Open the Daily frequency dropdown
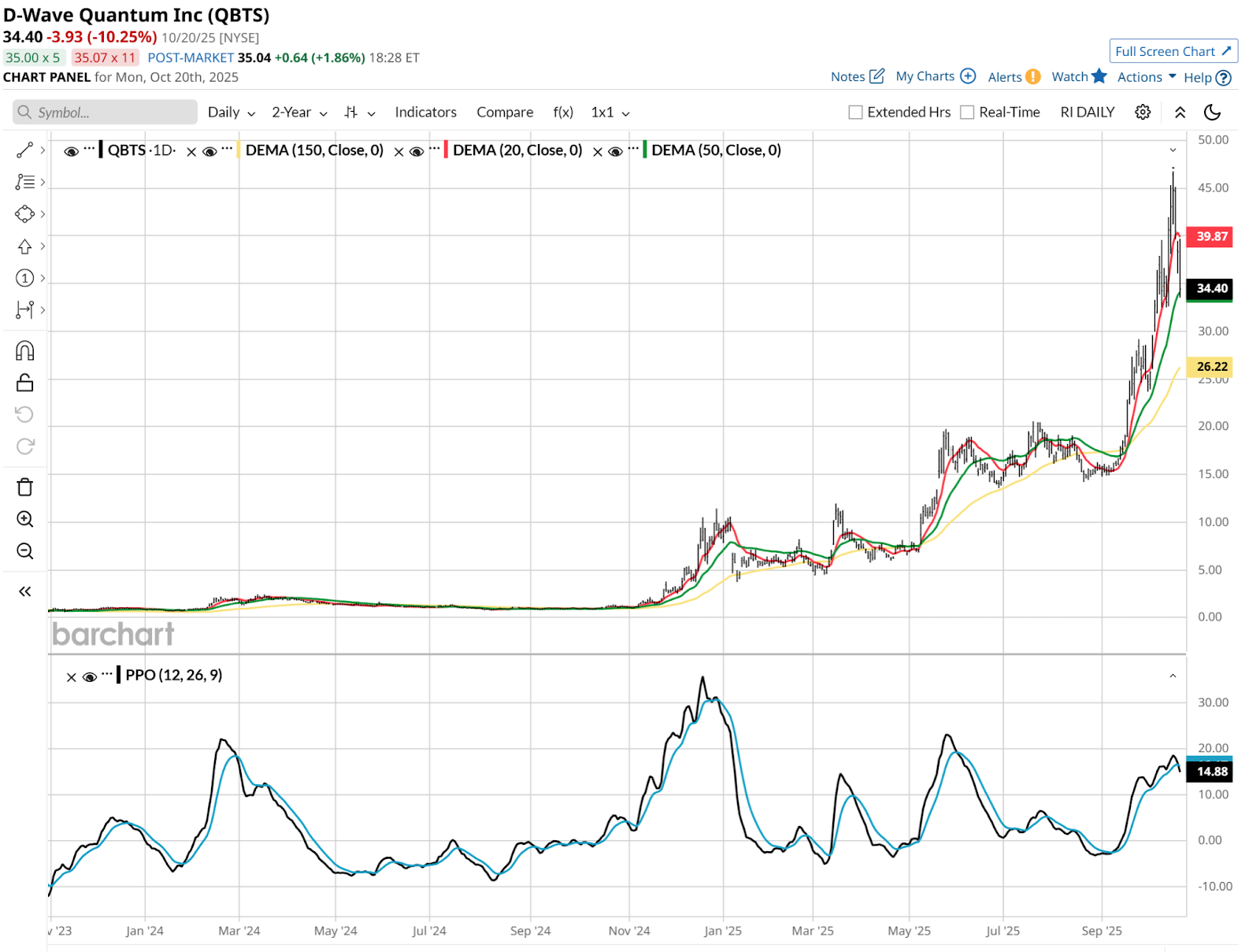 coord(231,113)
